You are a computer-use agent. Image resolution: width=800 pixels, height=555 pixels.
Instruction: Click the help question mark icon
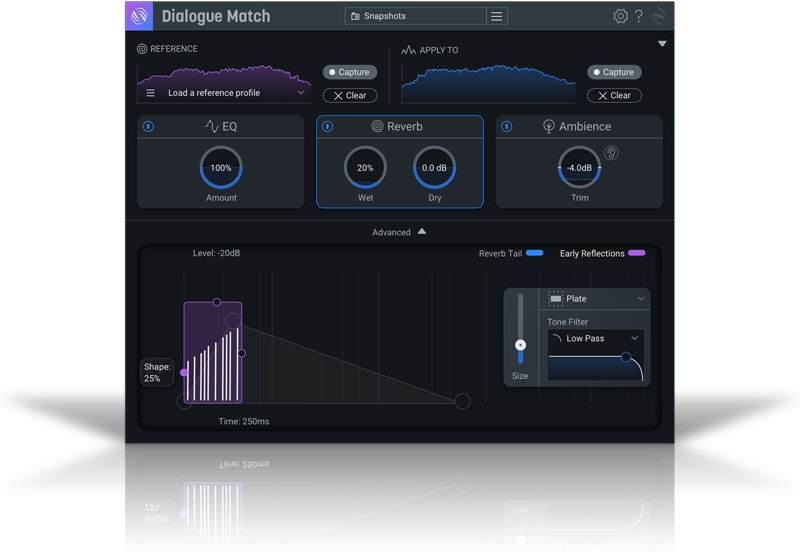tap(639, 16)
